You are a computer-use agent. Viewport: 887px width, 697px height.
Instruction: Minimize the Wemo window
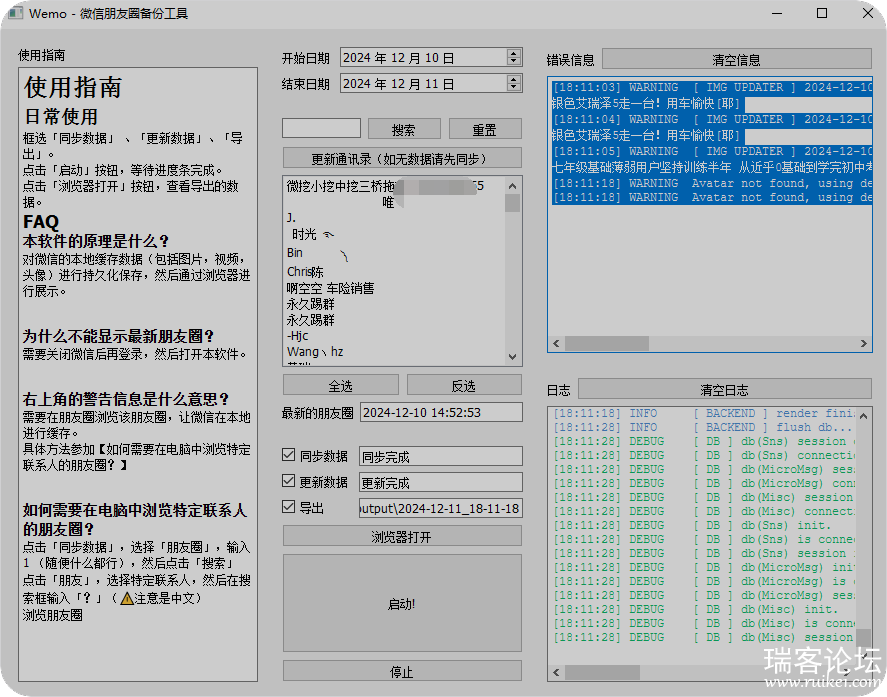tap(777, 13)
